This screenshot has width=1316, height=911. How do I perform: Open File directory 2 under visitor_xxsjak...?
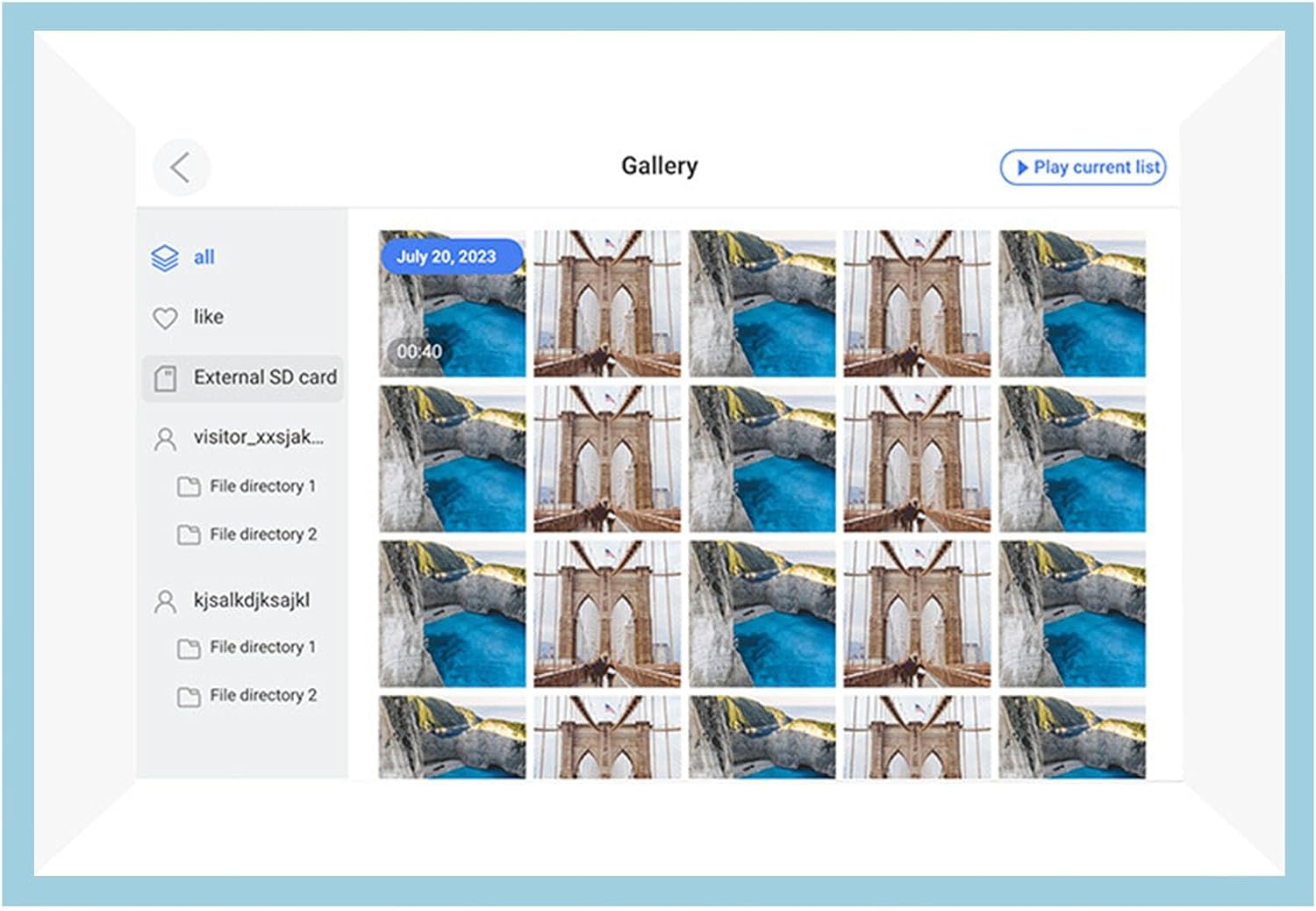point(247,534)
